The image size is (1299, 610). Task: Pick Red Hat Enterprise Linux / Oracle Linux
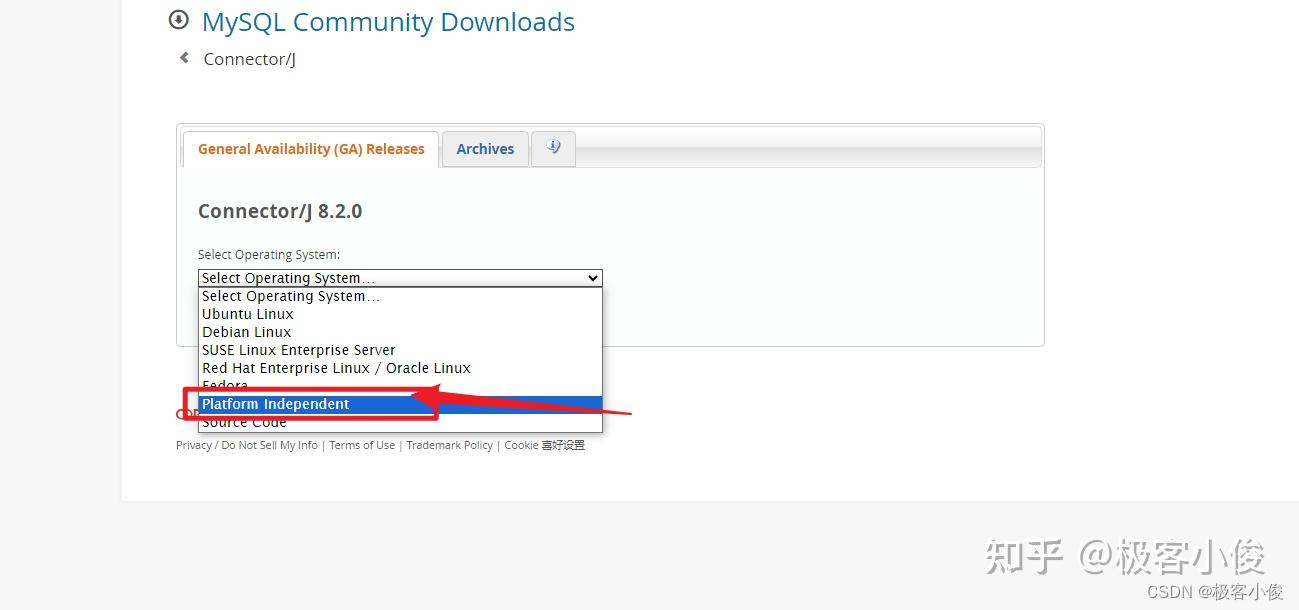point(336,367)
